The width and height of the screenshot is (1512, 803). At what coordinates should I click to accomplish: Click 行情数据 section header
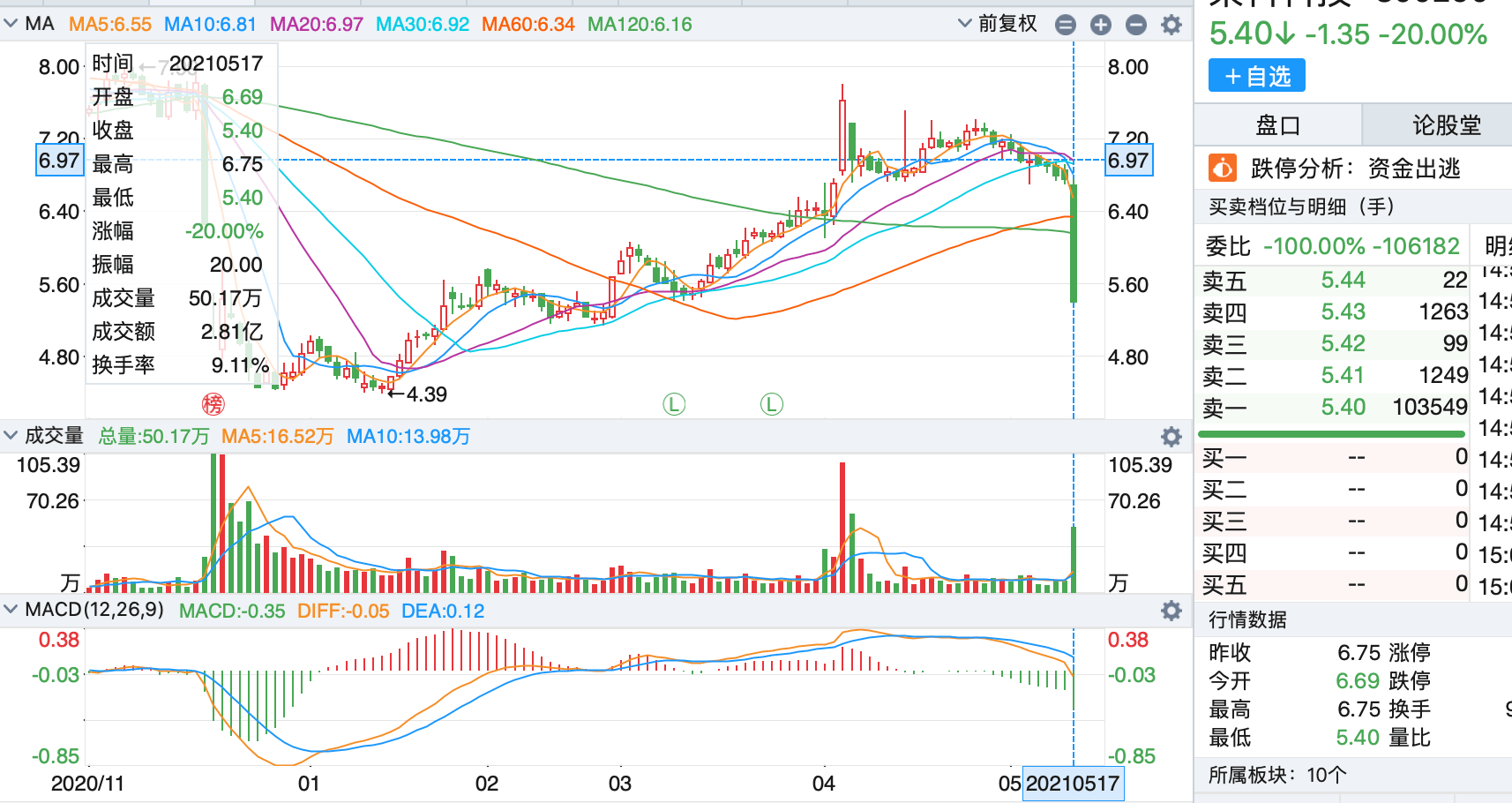(1247, 619)
